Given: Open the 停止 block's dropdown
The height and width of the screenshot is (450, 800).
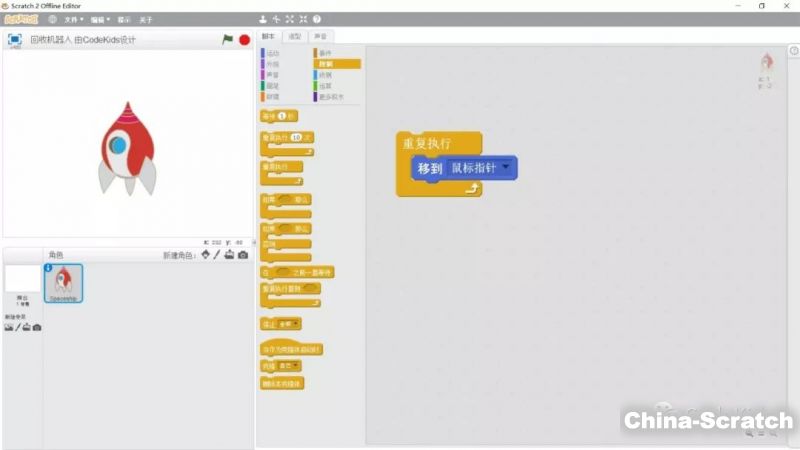Looking at the screenshot, I should click(296, 324).
